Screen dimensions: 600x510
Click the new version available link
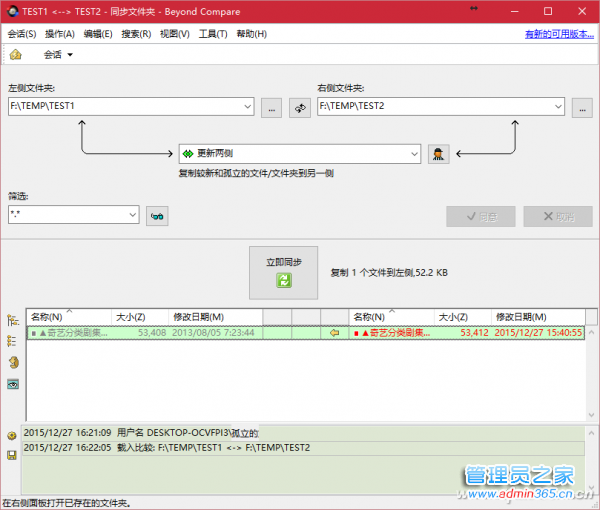(559, 34)
